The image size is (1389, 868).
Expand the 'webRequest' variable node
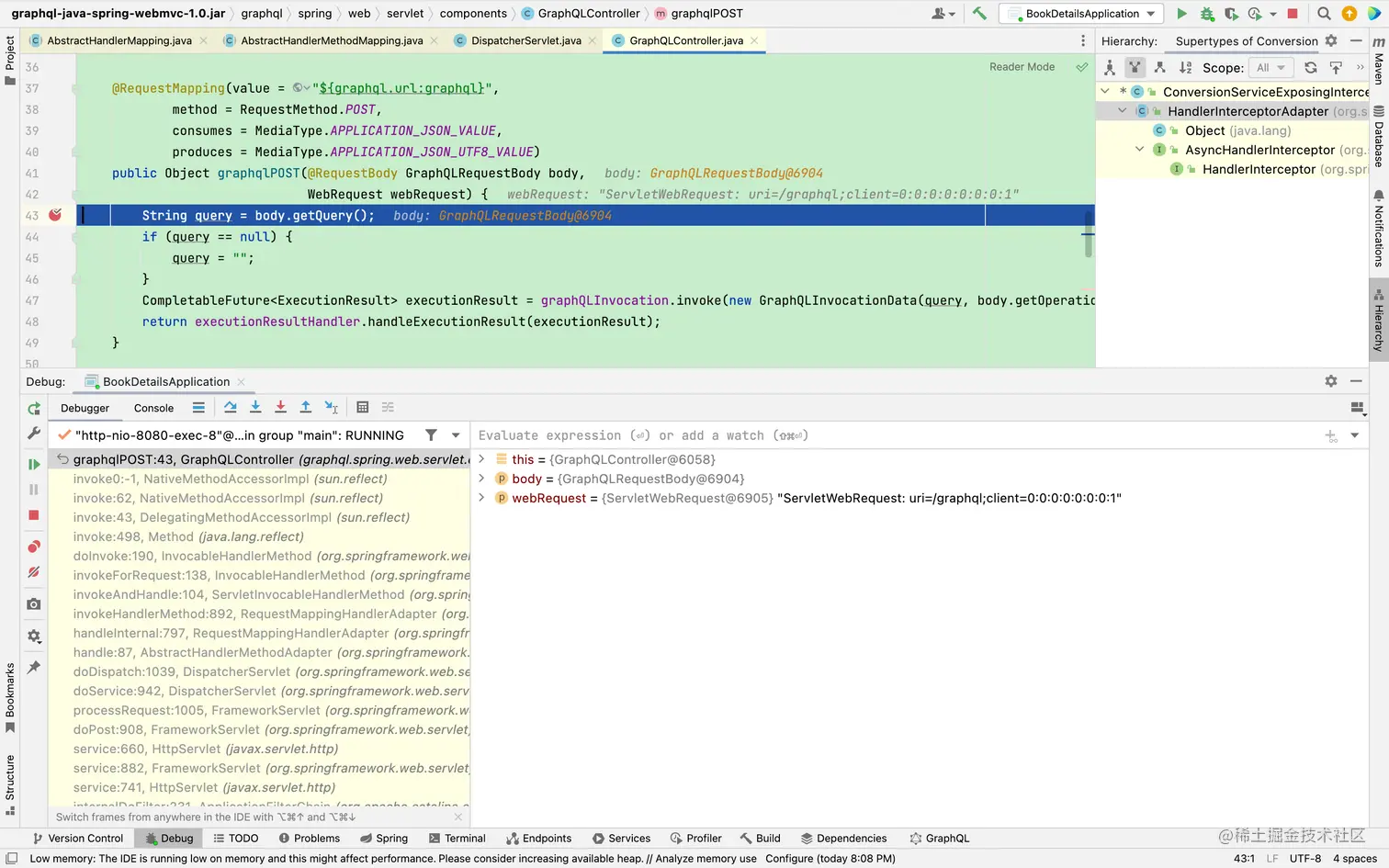[481, 497]
